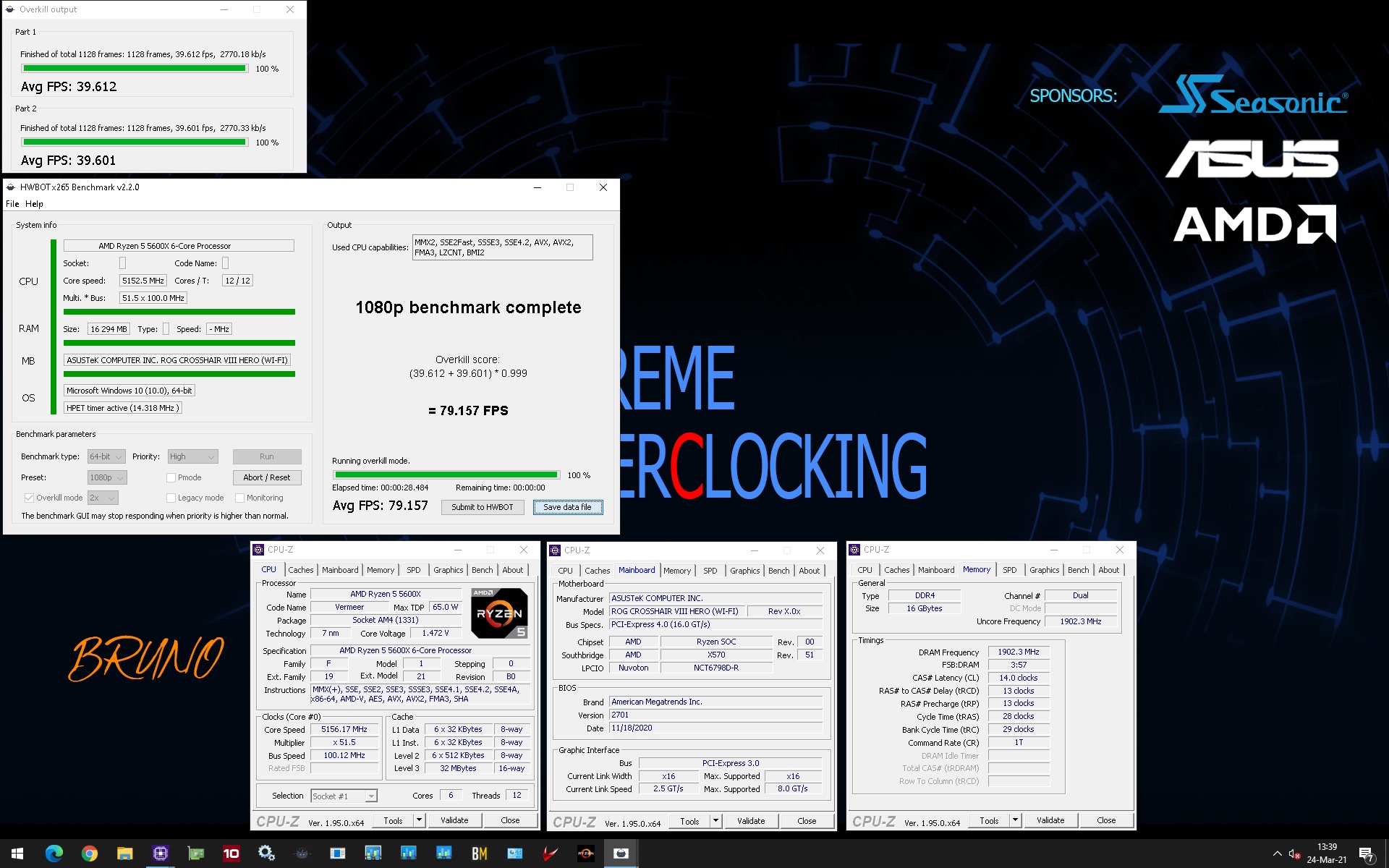
Task: Click Submit to HWBOT
Action: (483, 507)
